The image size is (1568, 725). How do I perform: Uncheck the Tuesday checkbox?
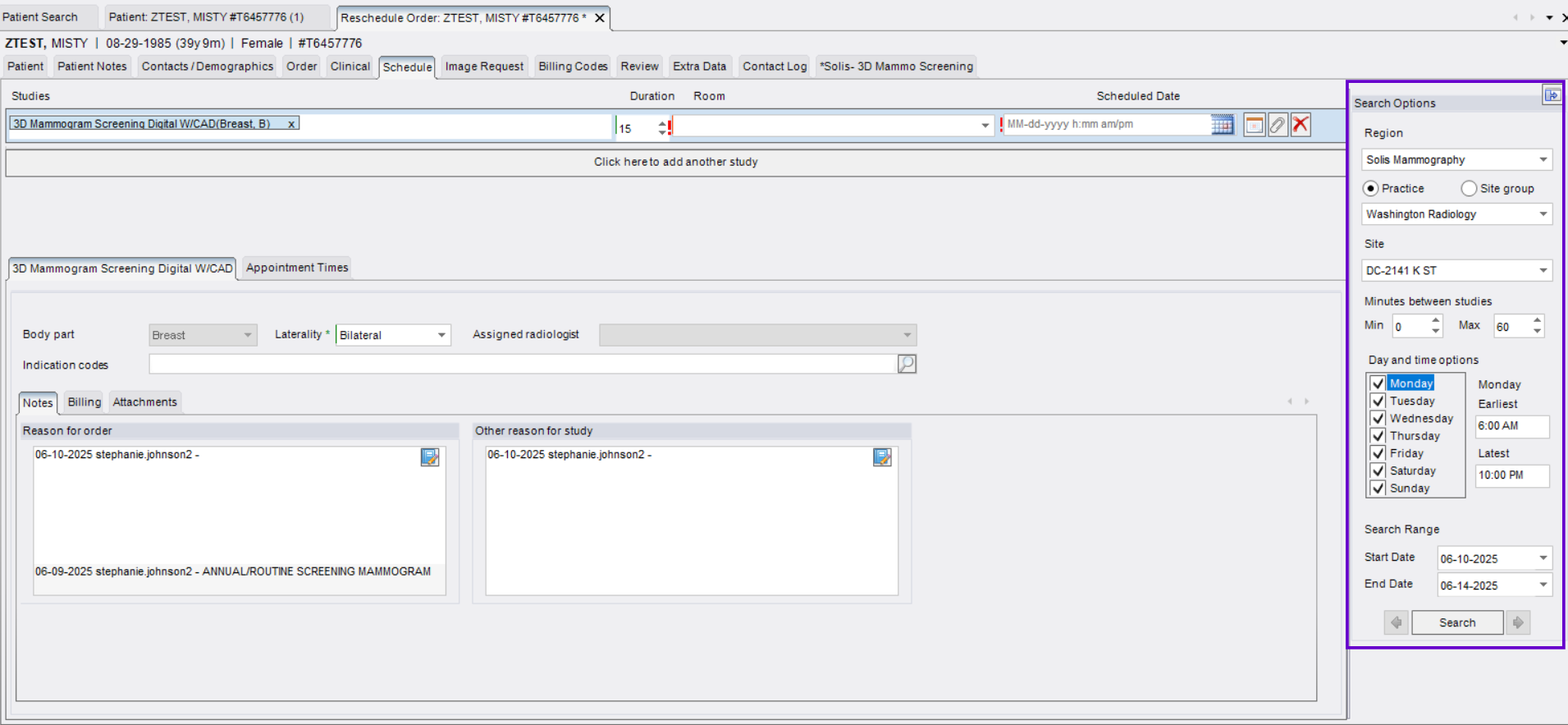(x=1378, y=401)
